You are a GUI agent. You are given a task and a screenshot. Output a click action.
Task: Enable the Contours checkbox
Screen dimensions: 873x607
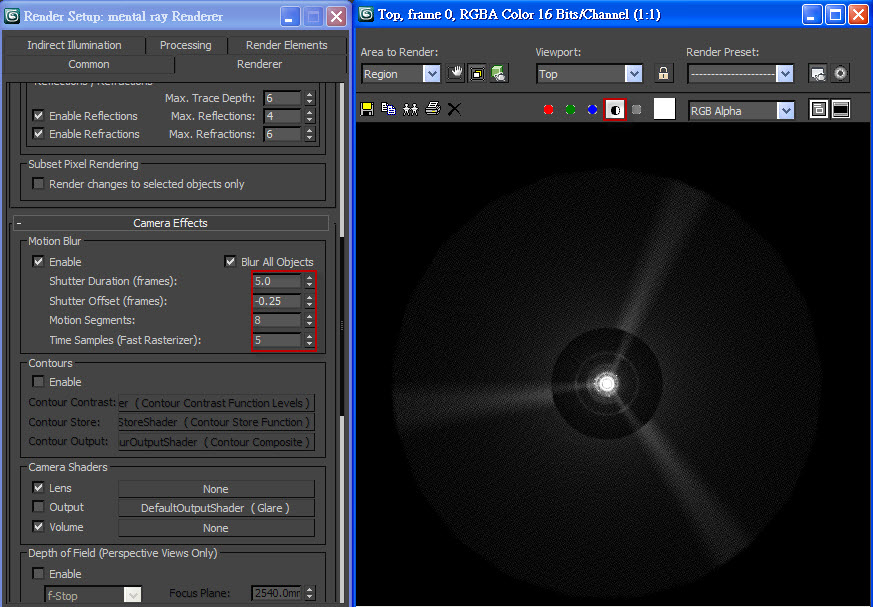point(38,381)
